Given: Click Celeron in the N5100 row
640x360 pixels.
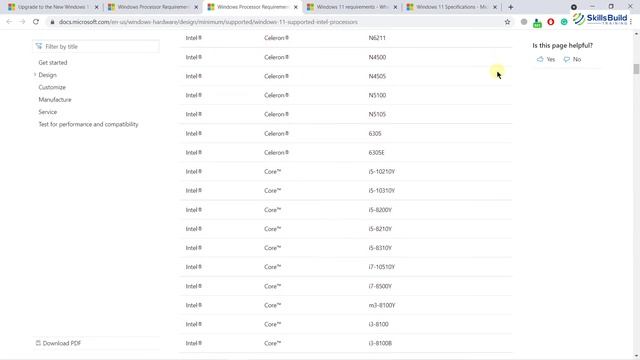Looking at the screenshot, I should click(276, 95).
